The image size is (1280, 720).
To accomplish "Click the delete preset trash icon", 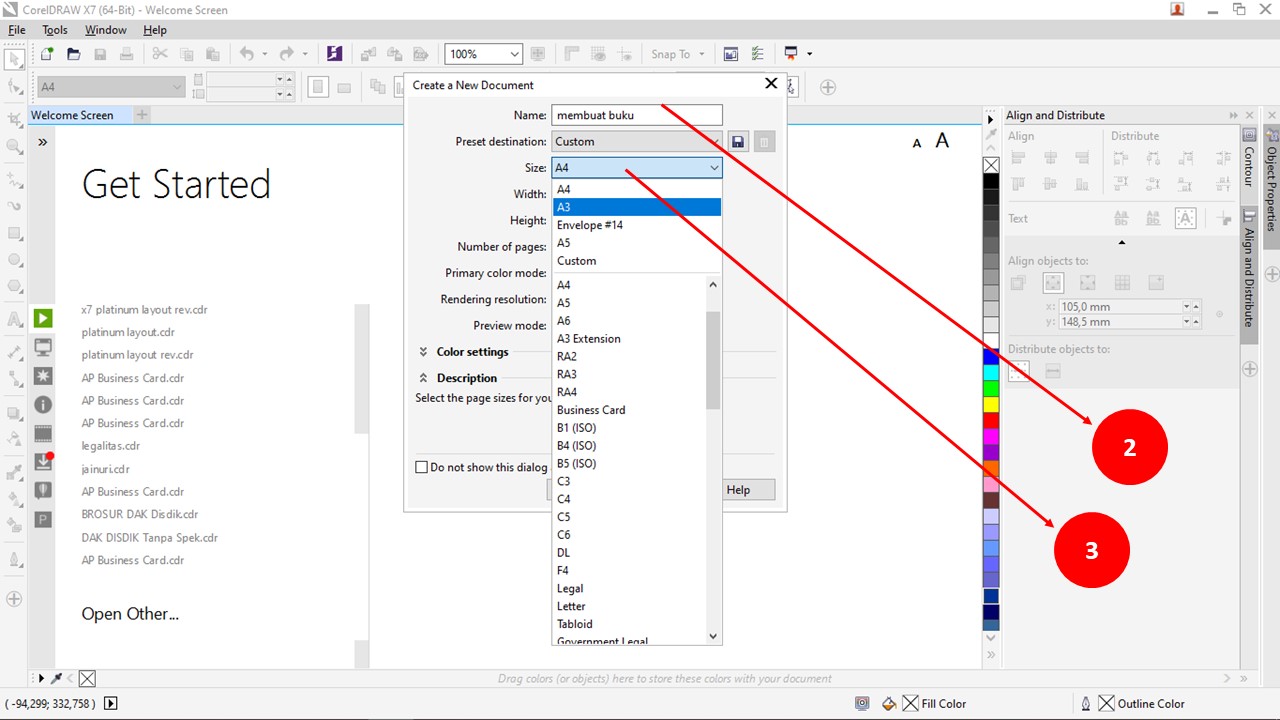I will point(764,142).
